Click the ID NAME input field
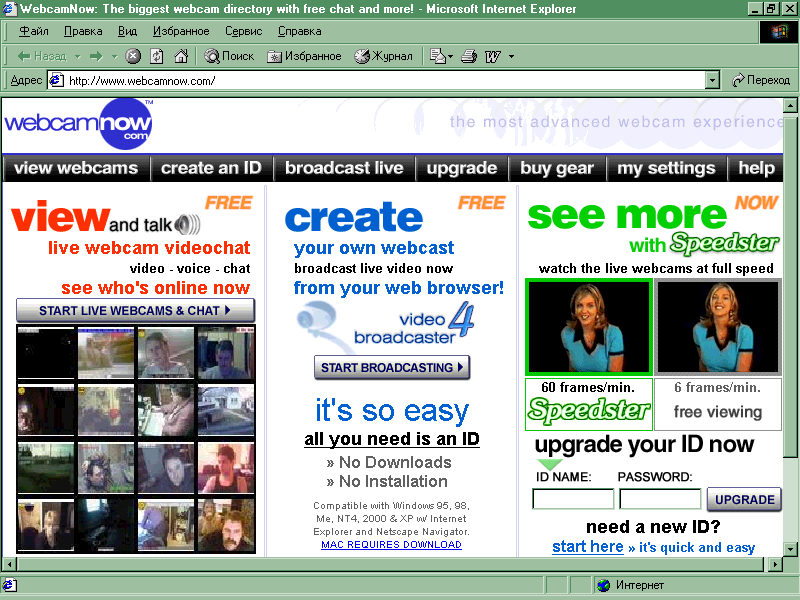The image size is (800, 600). tap(573, 499)
